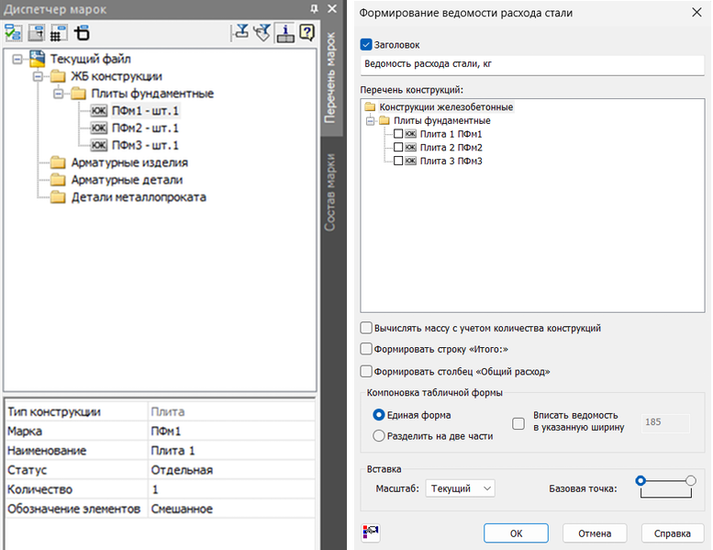Select right base point on Базовая точка control
This screenshot has height=550, width=713.
click(x=690, y=481)
